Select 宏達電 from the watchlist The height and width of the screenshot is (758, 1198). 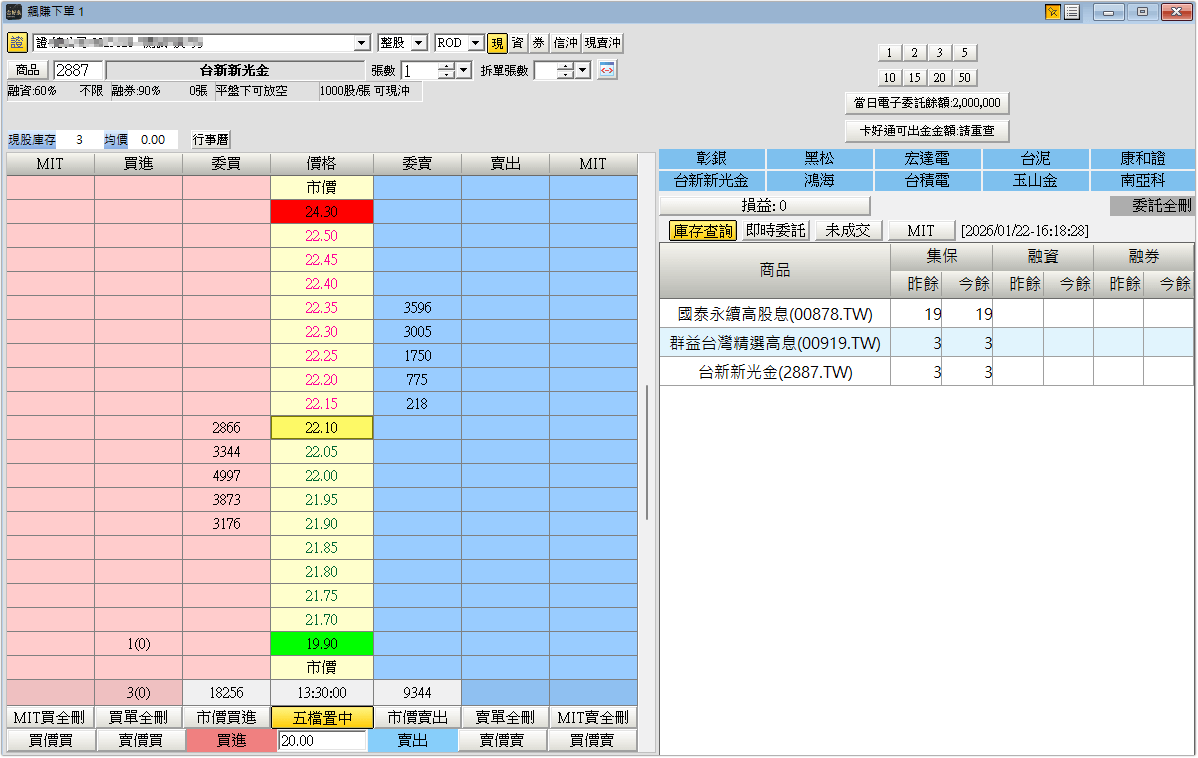[927, 159]
